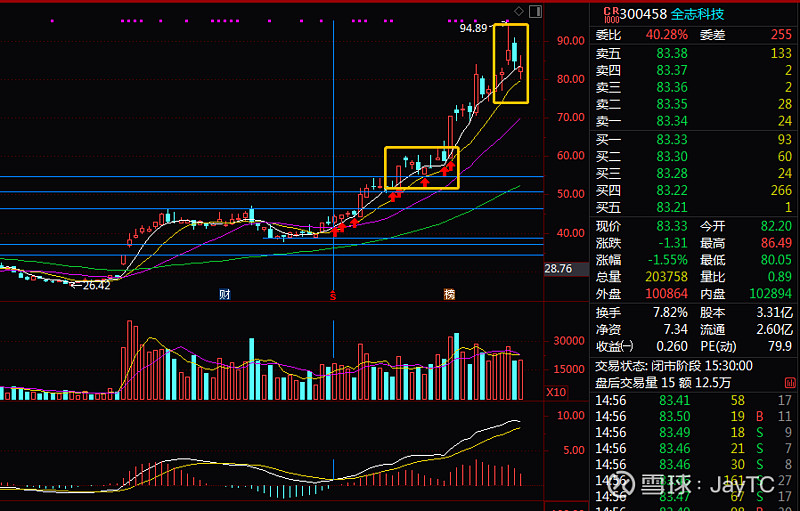Click the 买四 bid volume 266
The image size is (800, 511).
pyautogui.click(x=781, y=190)
